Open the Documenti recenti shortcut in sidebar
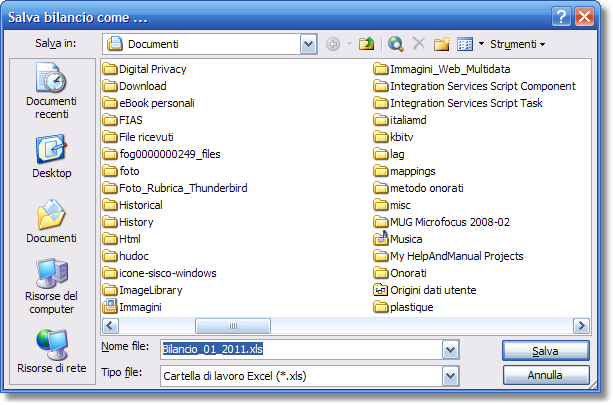This screenshot has width=613, height=405. click(51, 91)
